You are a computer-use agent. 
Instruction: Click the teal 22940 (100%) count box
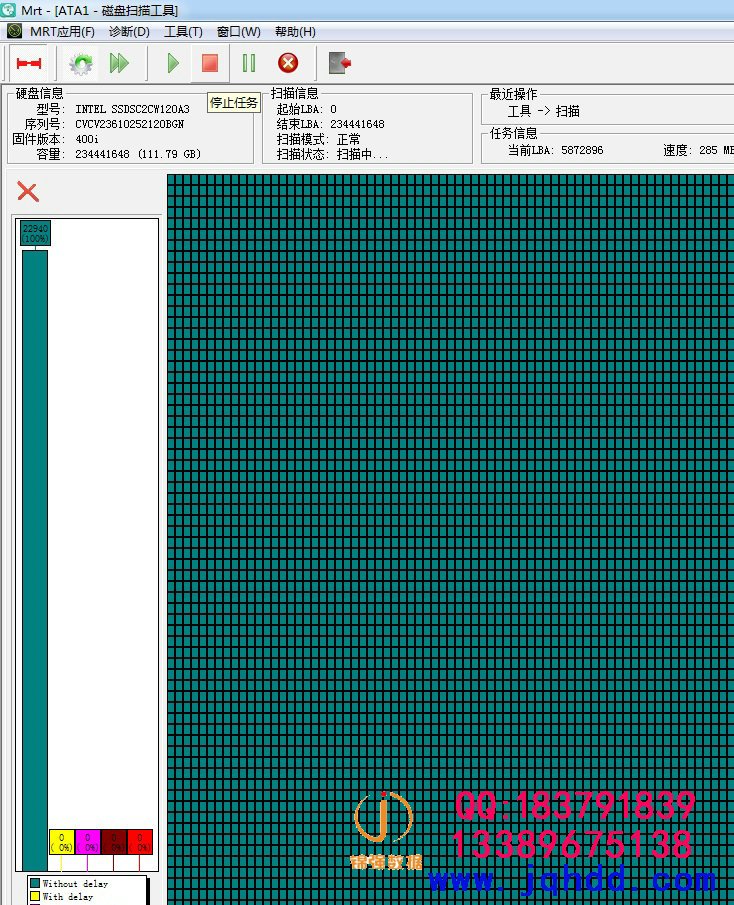[36, 233]
